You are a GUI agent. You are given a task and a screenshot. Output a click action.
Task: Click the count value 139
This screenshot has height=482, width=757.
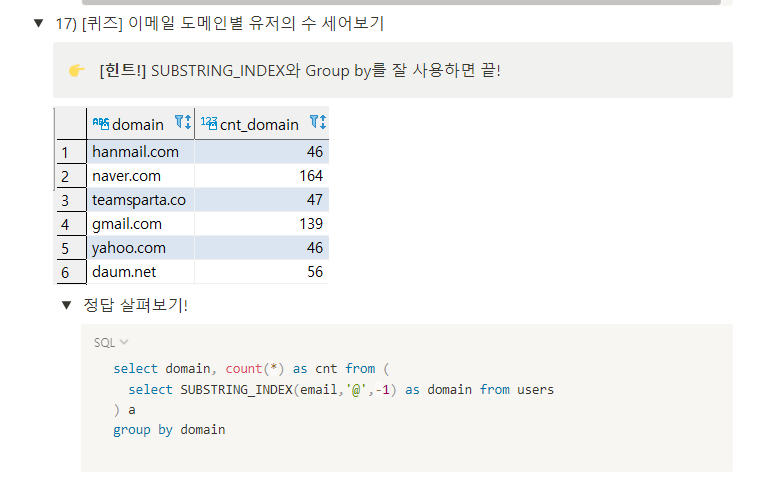(x=311, y=224)
